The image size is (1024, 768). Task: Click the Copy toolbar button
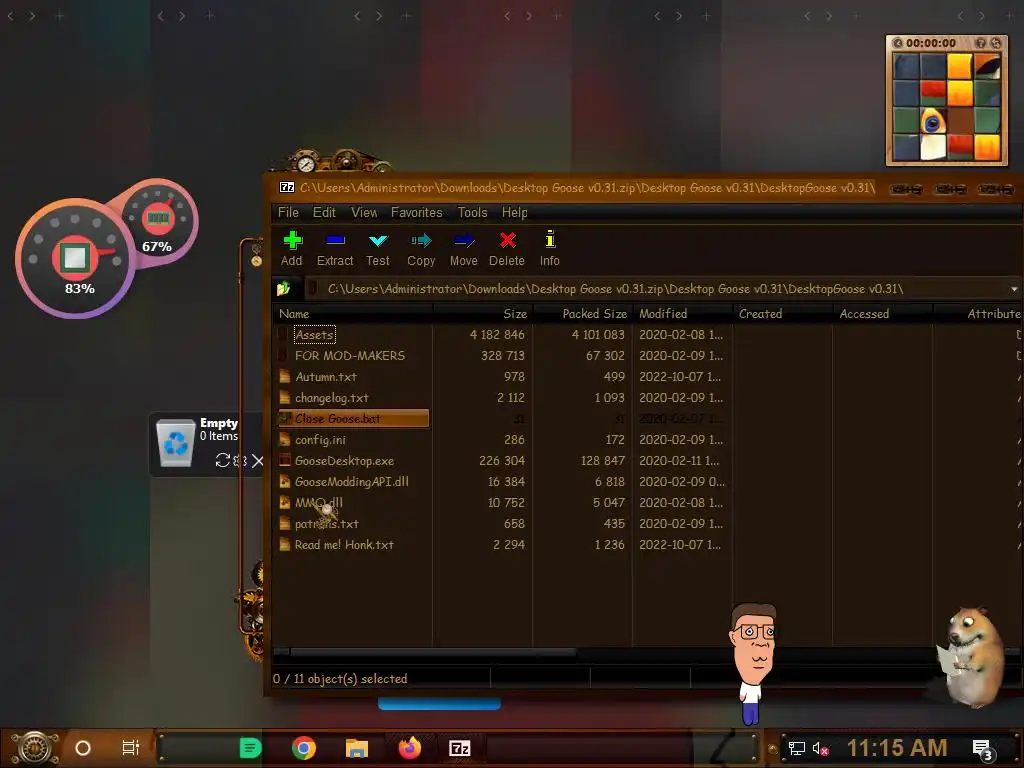coord(421,249)
